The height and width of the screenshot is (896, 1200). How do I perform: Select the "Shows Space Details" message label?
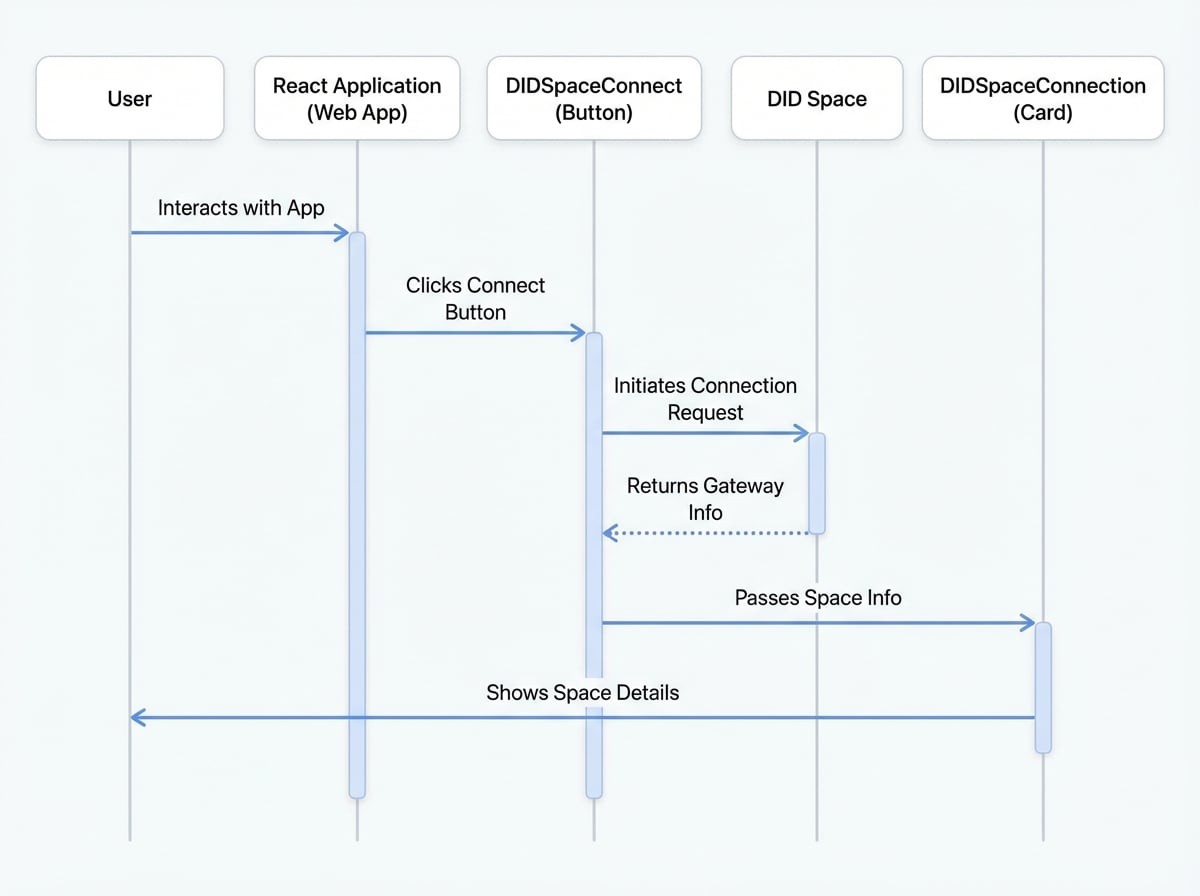point(582,693)
